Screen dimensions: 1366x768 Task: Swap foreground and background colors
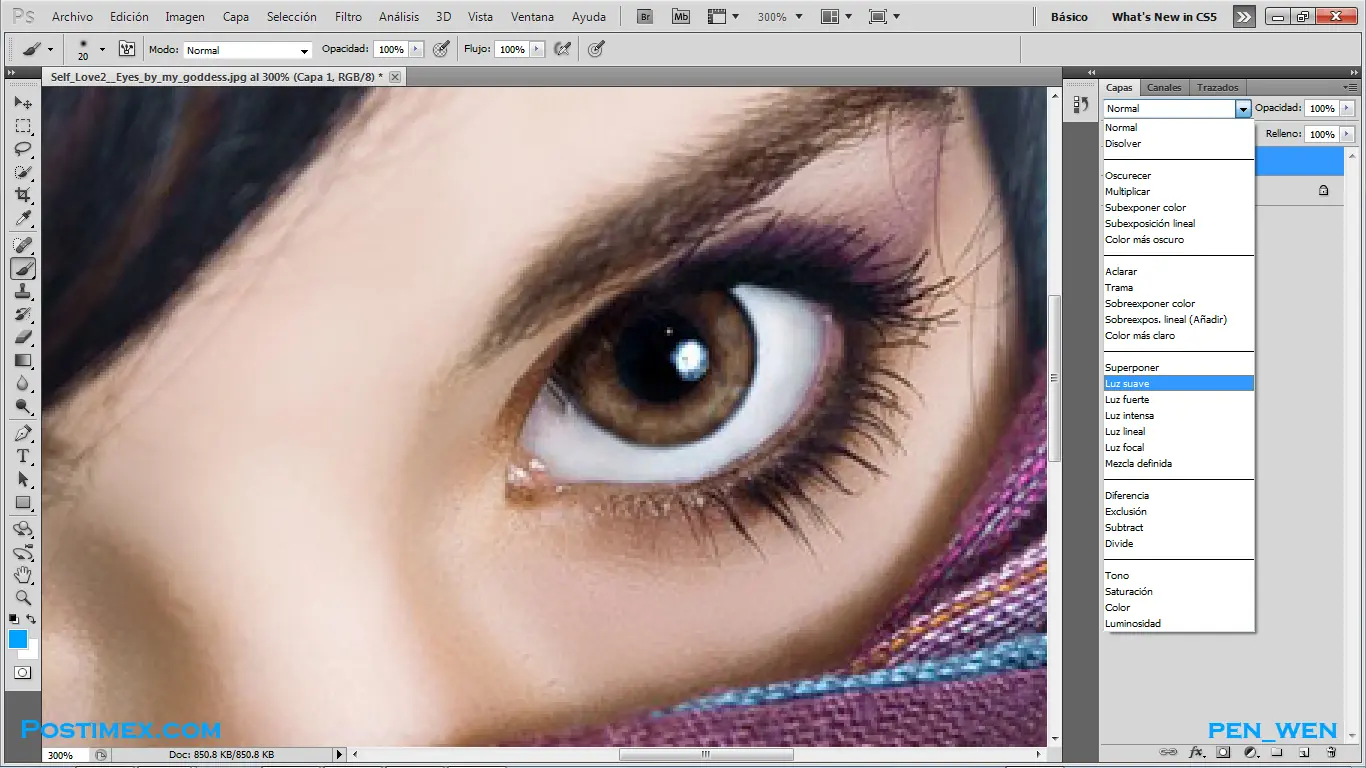point(32,619)
